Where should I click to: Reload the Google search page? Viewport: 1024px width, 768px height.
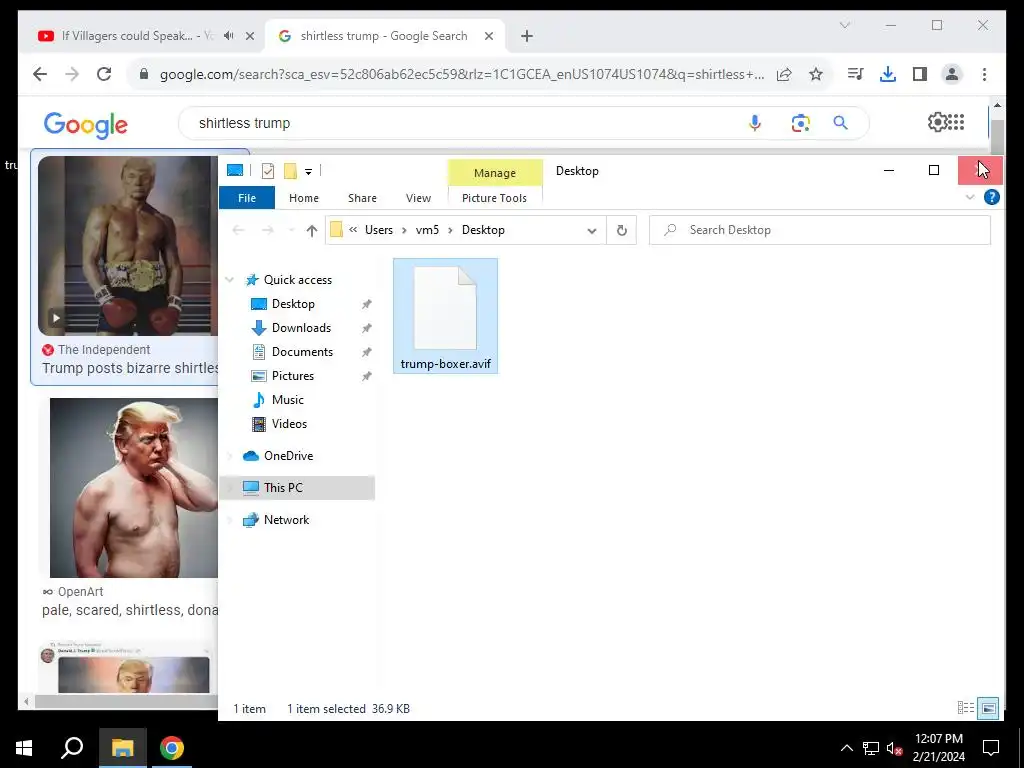[104, 74]
